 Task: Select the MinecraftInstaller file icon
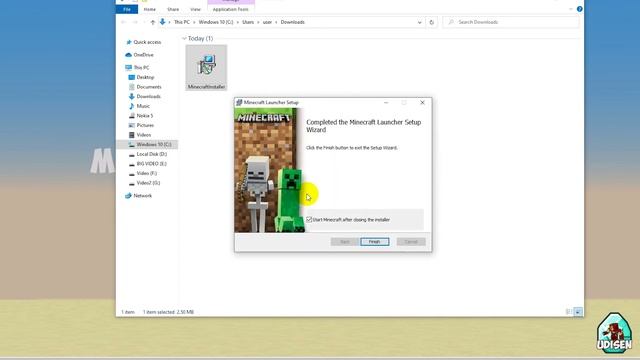(x=206, y=68)
